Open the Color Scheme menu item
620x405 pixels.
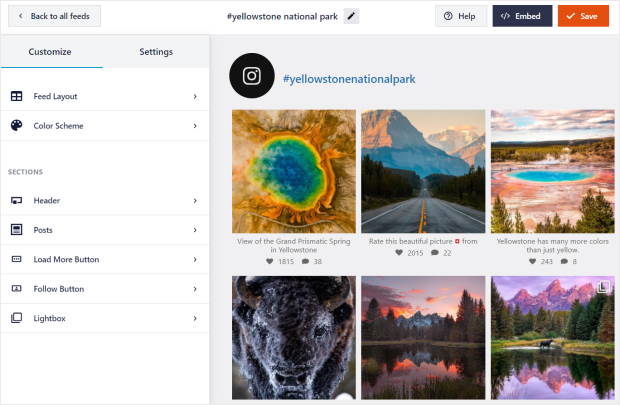[104, 126]
